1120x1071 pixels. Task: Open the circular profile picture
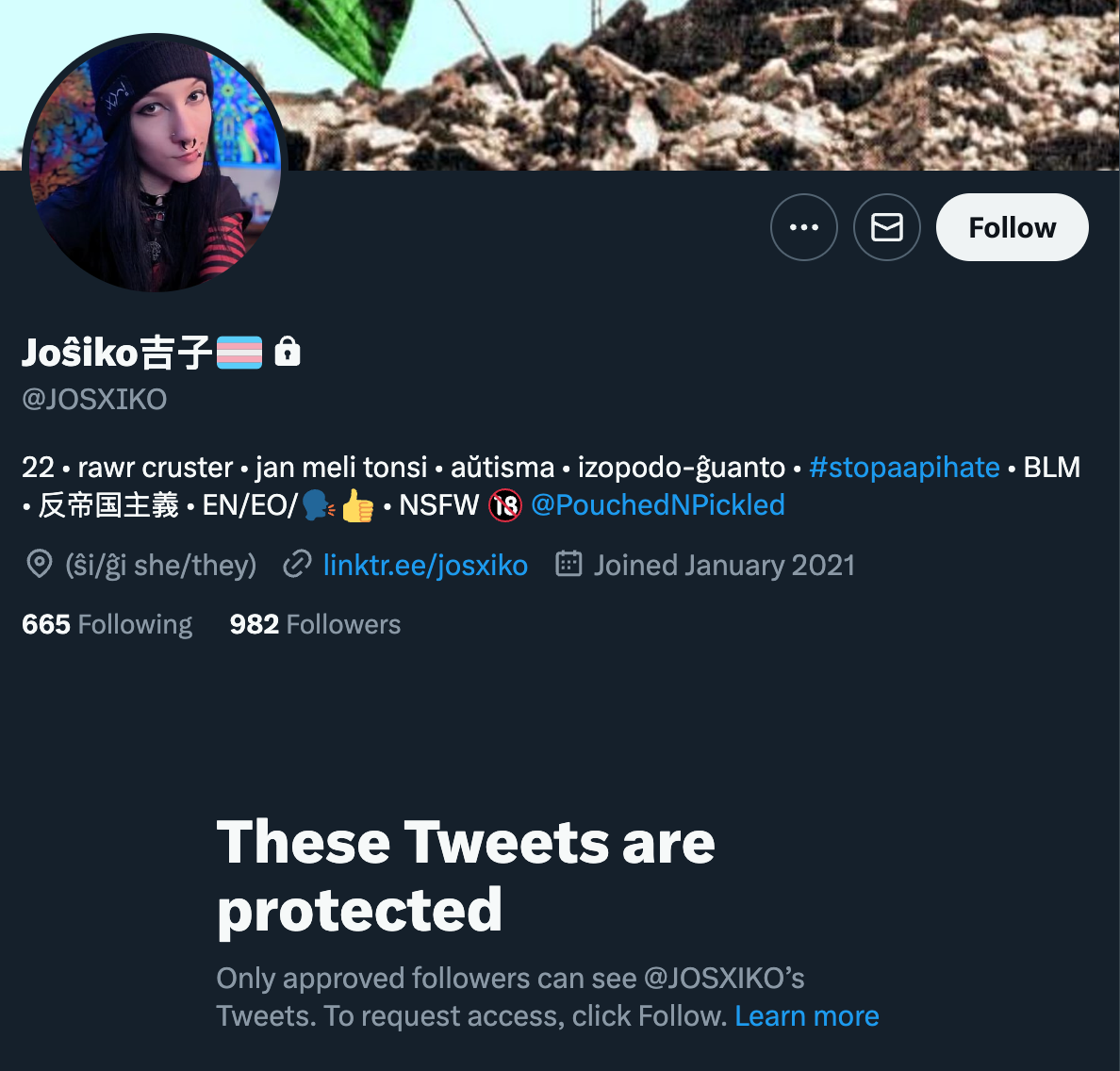point(155,162)
